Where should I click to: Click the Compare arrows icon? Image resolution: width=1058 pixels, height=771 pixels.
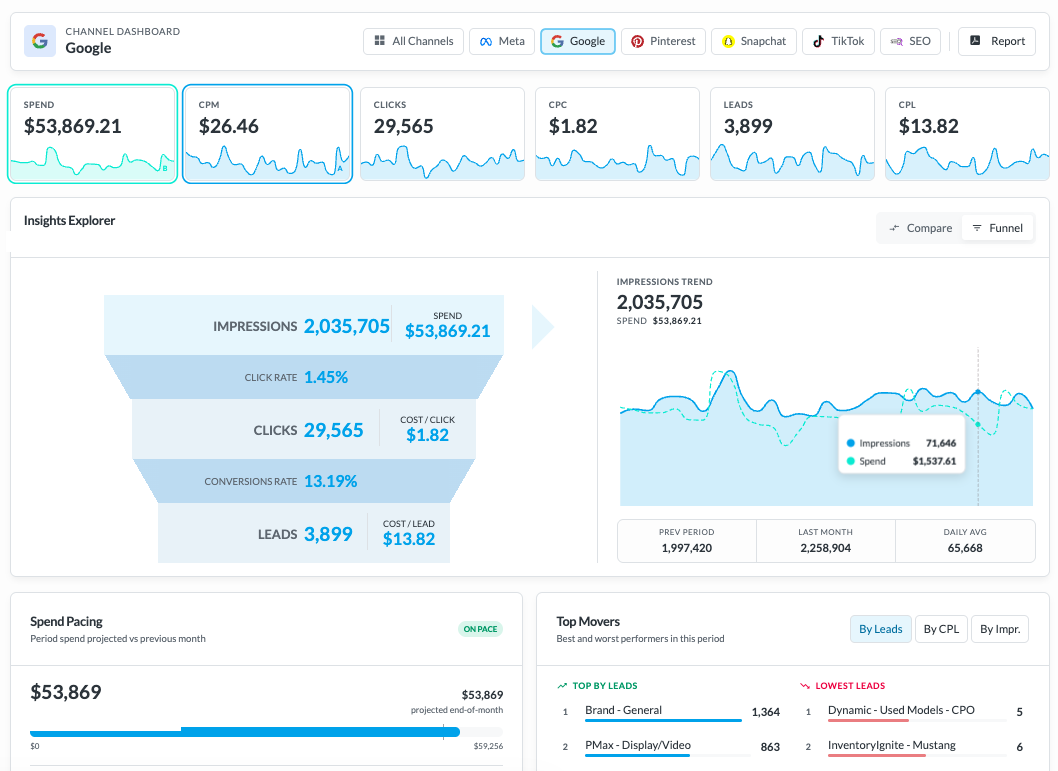894,228
